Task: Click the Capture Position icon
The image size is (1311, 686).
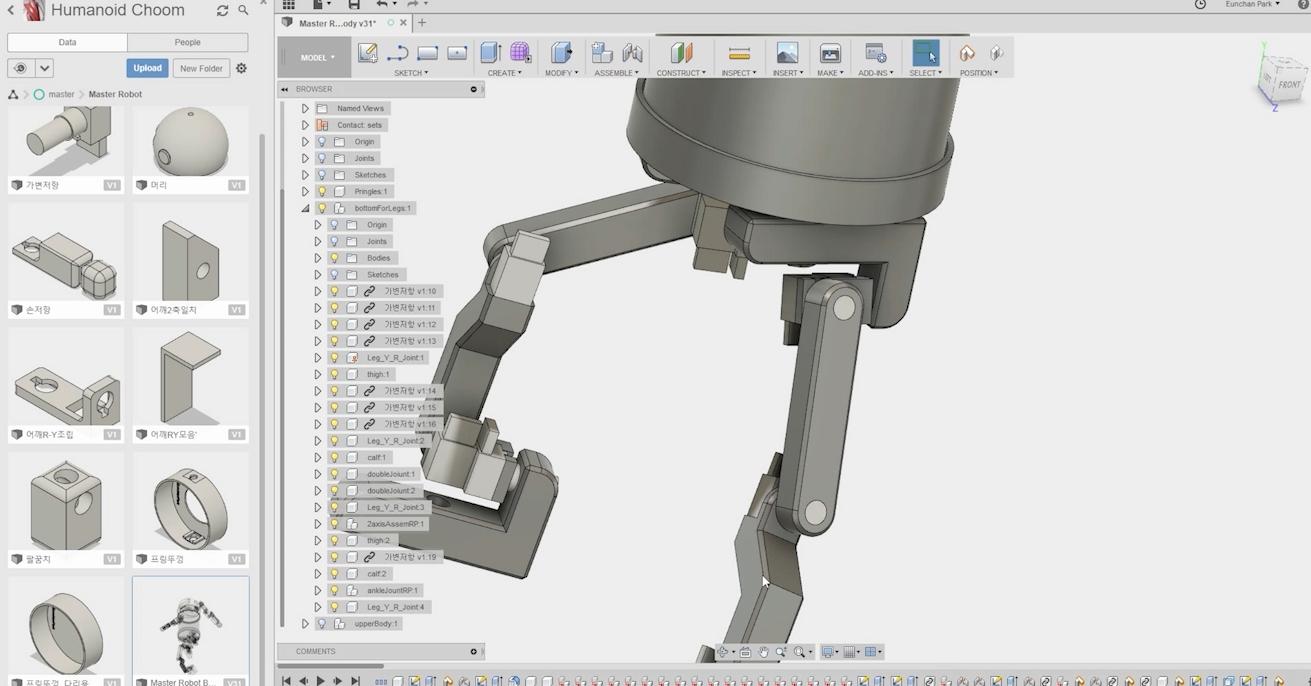Action: pos(967,53)
